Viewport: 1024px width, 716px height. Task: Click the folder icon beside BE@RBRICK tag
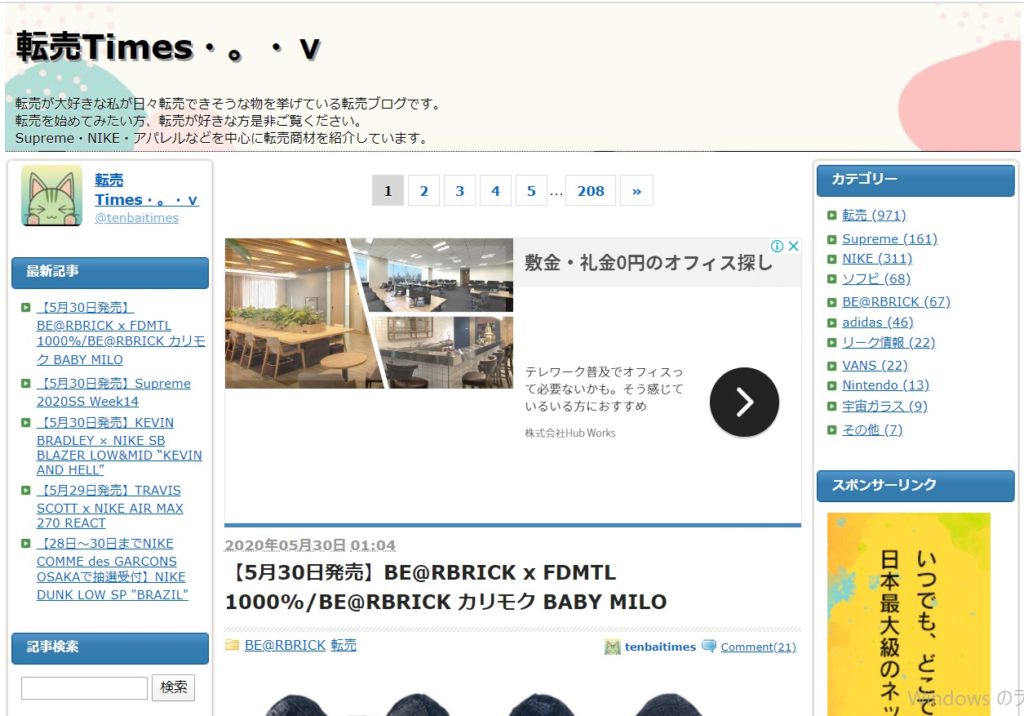pos(232,645)
